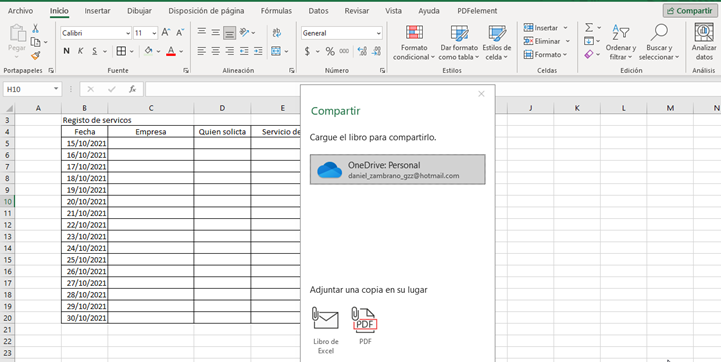Image resolution: width=721 pixels, height=362 pixels.
Task: Click the AutoSum sigma icon
Action: 589,28
